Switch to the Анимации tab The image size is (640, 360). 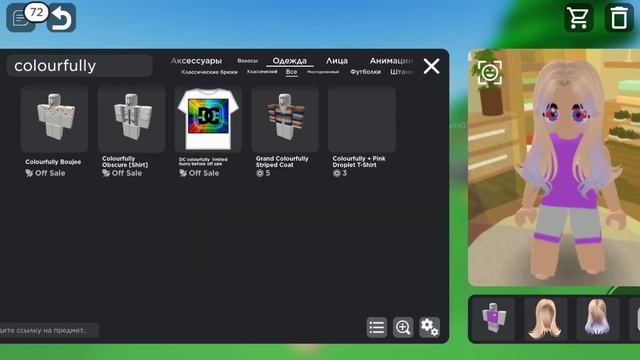click(391, 61)
